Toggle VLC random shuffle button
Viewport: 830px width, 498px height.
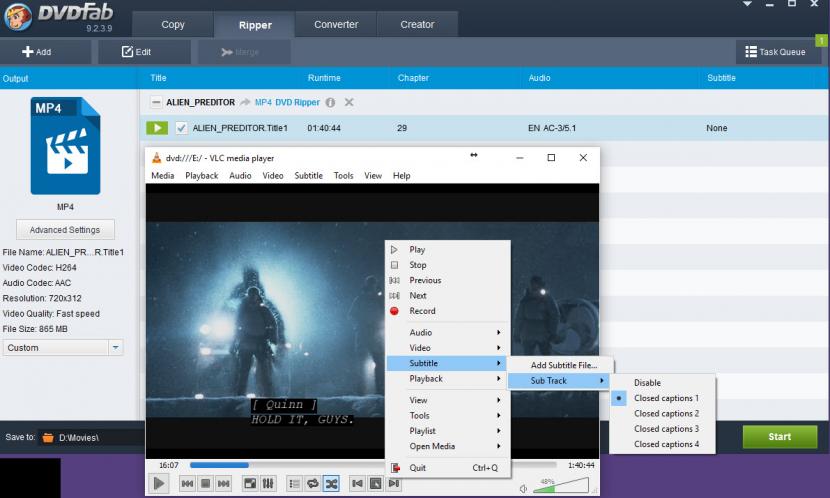point(331,483)
